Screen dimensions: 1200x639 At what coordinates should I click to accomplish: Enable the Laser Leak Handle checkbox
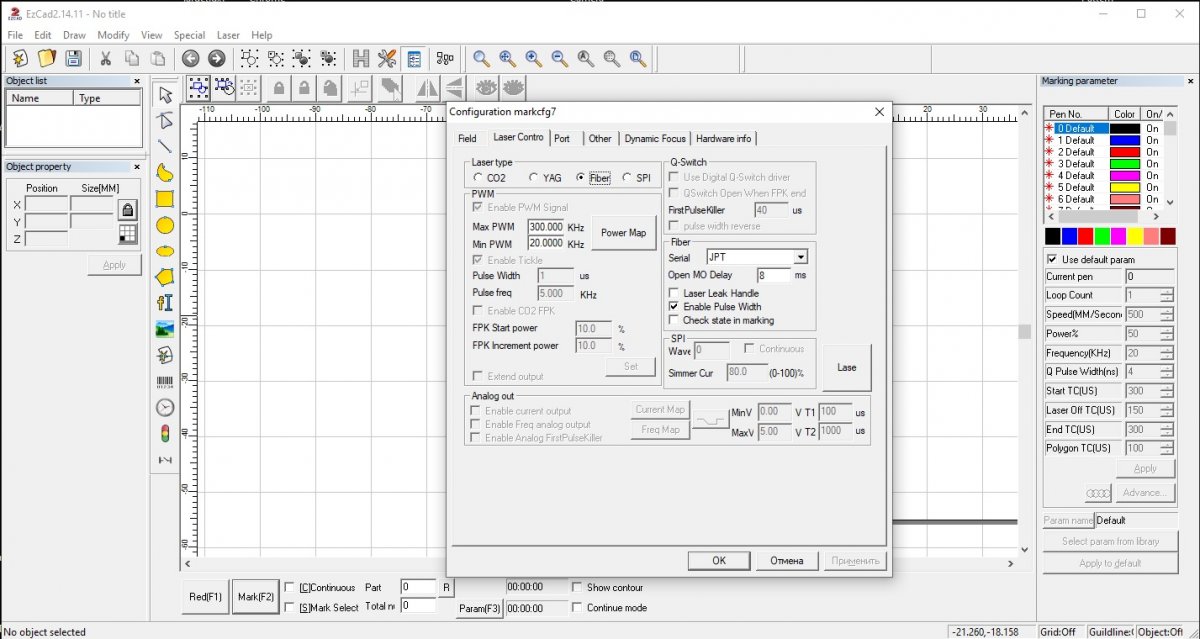click(674, 293)
